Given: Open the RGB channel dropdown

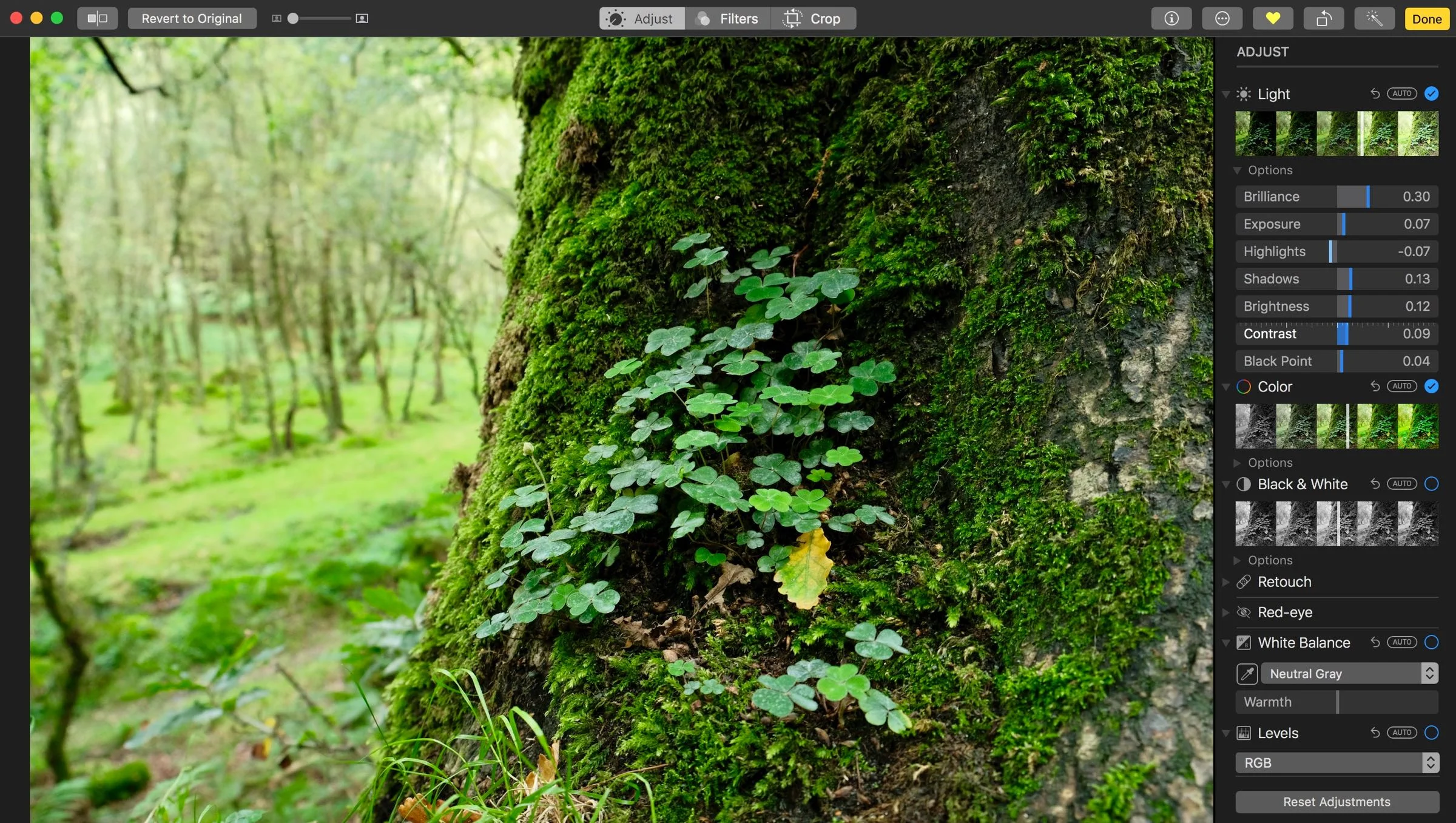Looking at the screenshot, I should [x=1337, y=763].
